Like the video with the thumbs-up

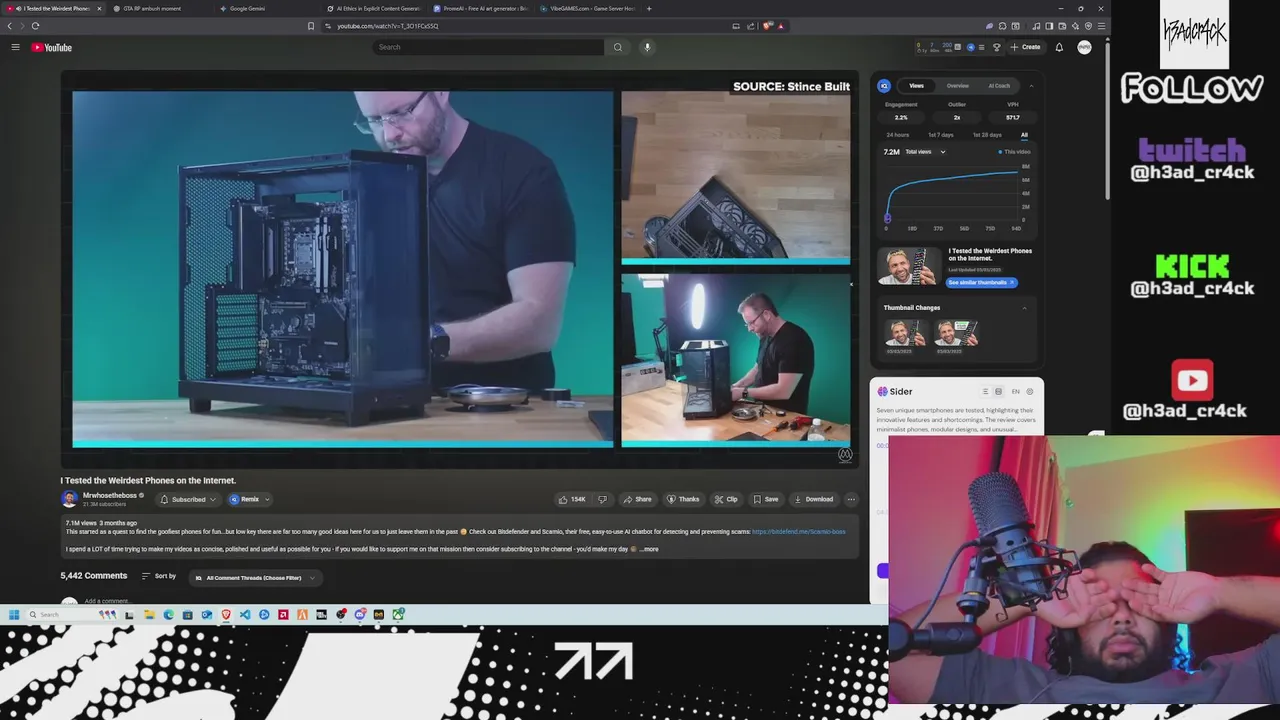(572, 499)
